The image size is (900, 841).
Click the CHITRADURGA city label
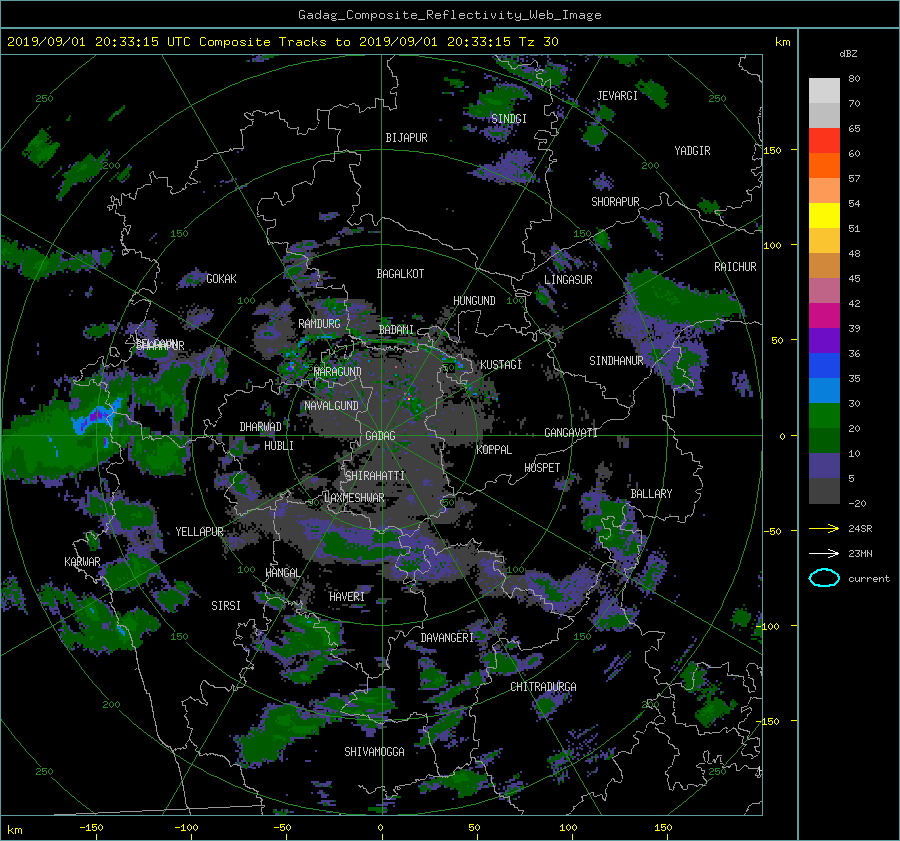543,687
